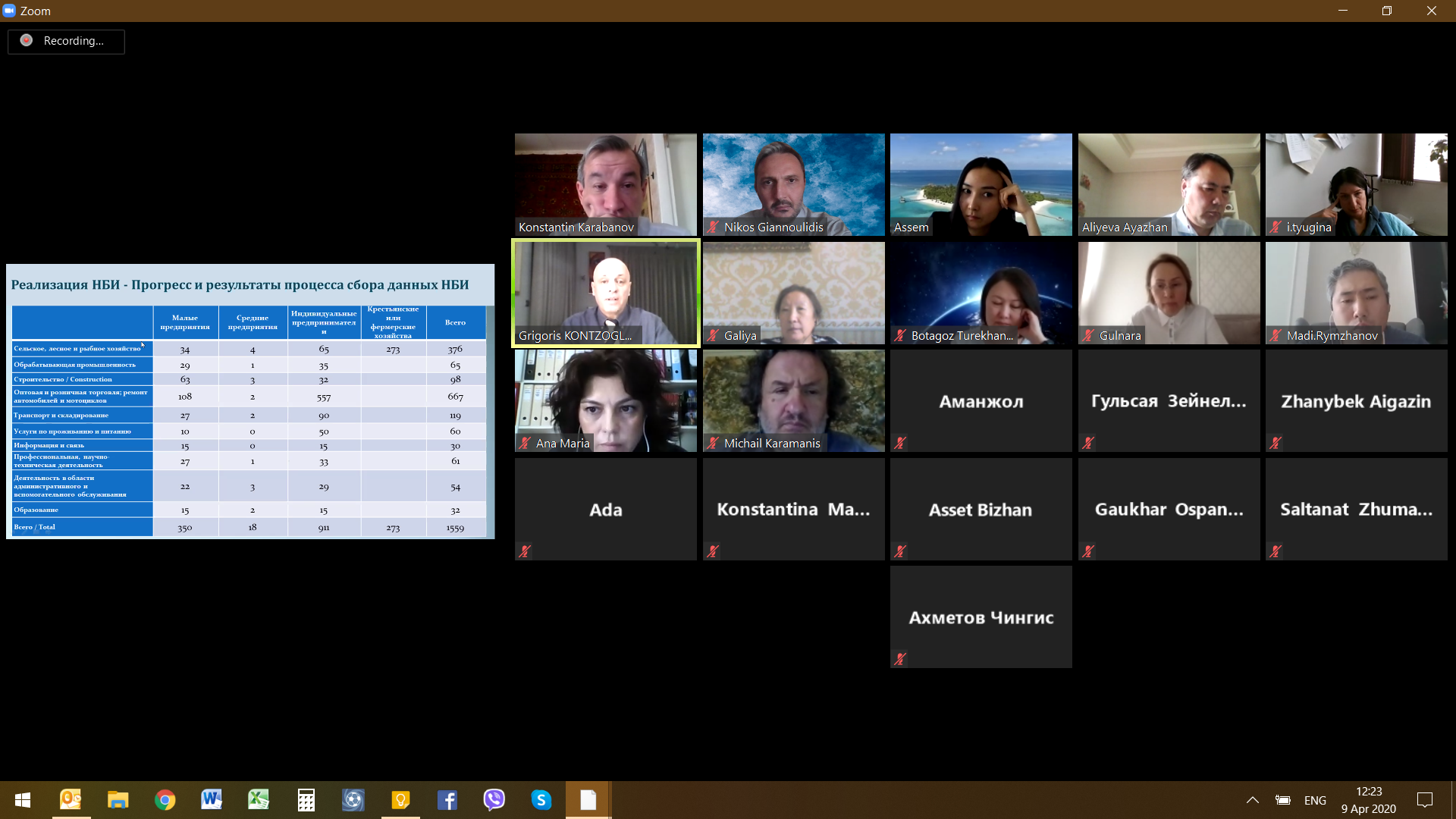Open Outlook from the taskbar
The height and width of the screenshot is (819, 1456).
pos(71,800)
